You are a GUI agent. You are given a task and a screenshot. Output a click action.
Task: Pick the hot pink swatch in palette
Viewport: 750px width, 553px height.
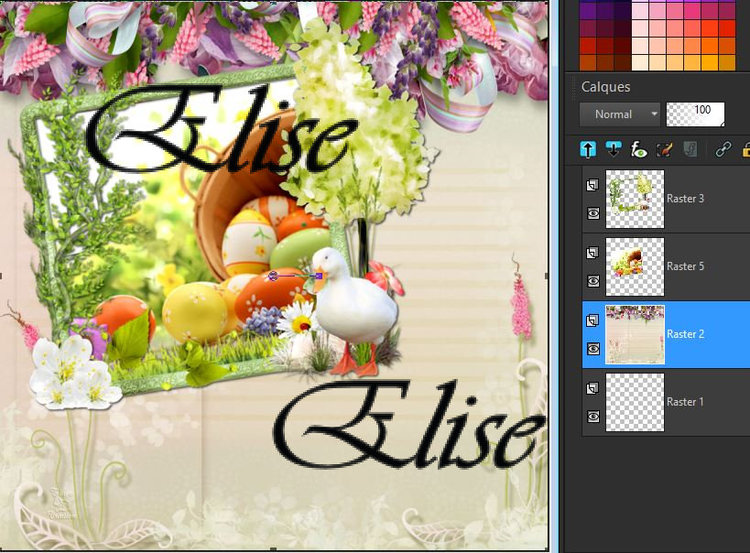[692, 11]
